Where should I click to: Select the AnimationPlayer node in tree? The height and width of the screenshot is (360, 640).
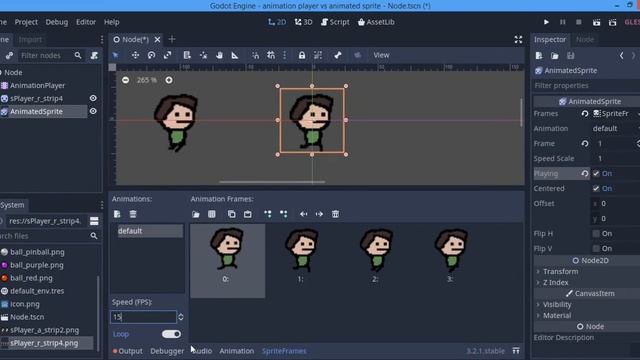coord(37,85)
